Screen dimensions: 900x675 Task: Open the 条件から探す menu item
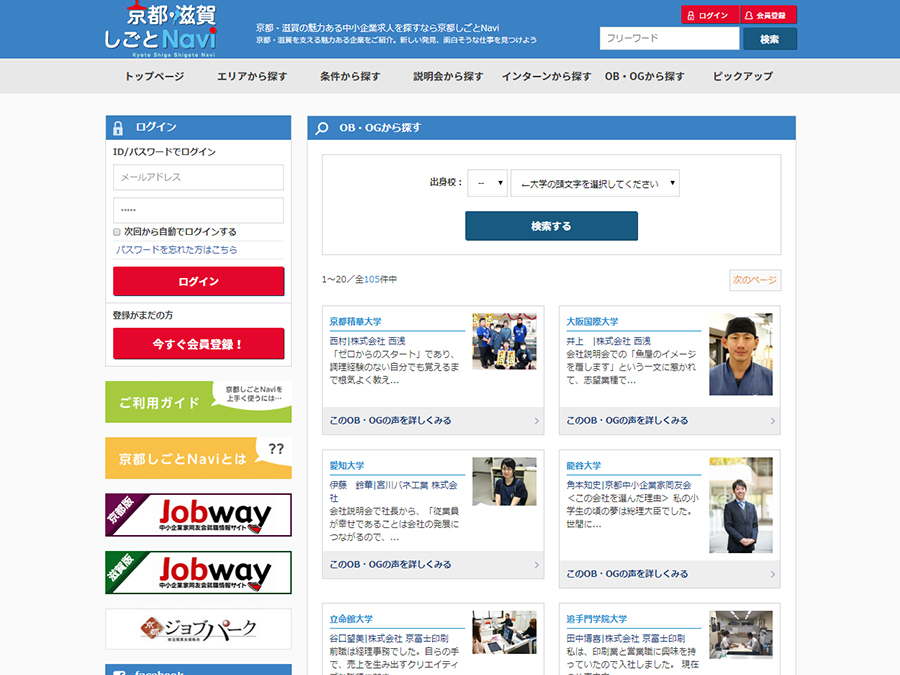[350, 76]
